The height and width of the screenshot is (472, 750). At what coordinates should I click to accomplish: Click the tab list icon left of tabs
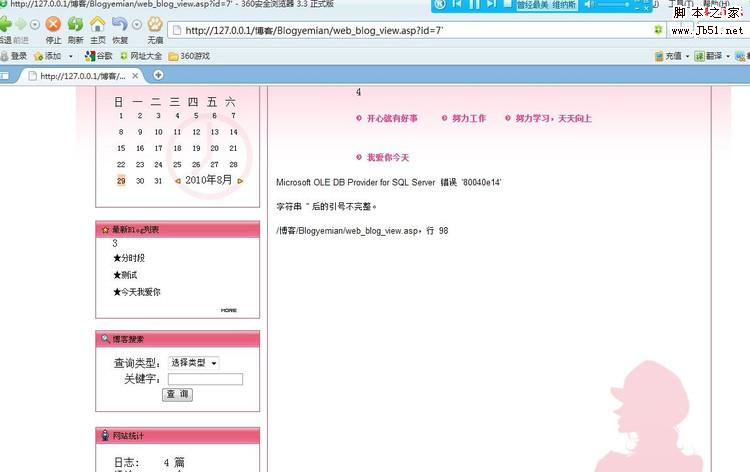5,76
